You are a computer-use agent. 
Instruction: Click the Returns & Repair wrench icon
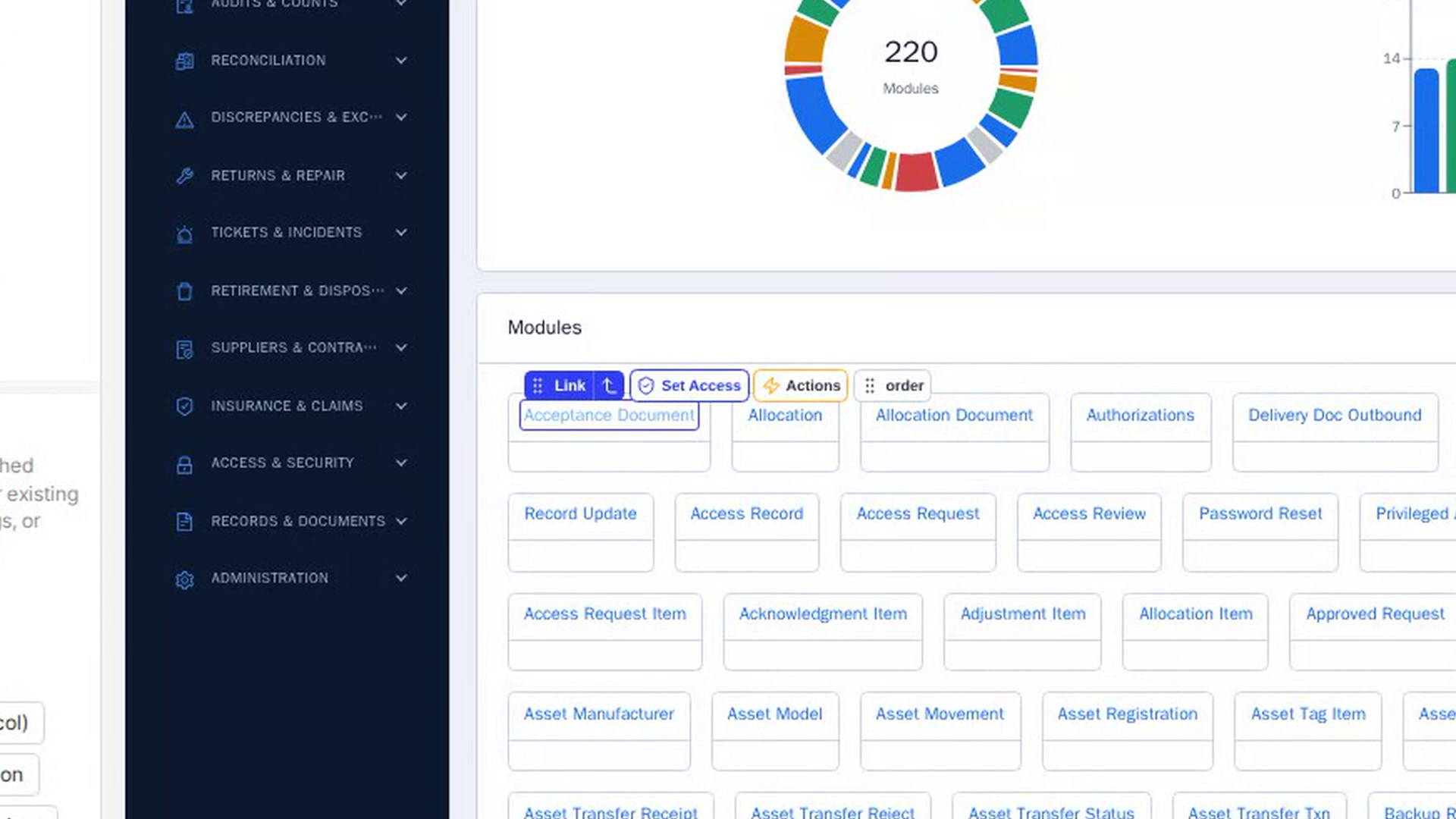pyautogui.click(x=184, y=176)
